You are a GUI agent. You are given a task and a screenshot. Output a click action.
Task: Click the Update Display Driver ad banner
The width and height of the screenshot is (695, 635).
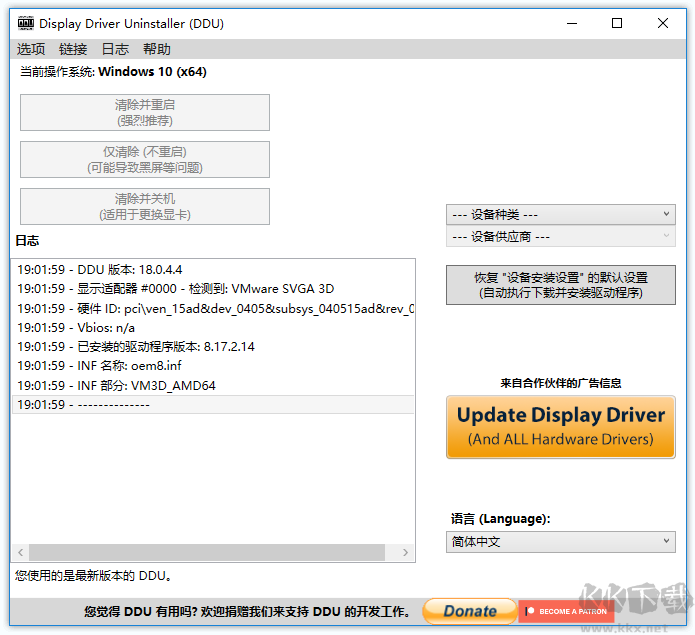tap(561, 427)
